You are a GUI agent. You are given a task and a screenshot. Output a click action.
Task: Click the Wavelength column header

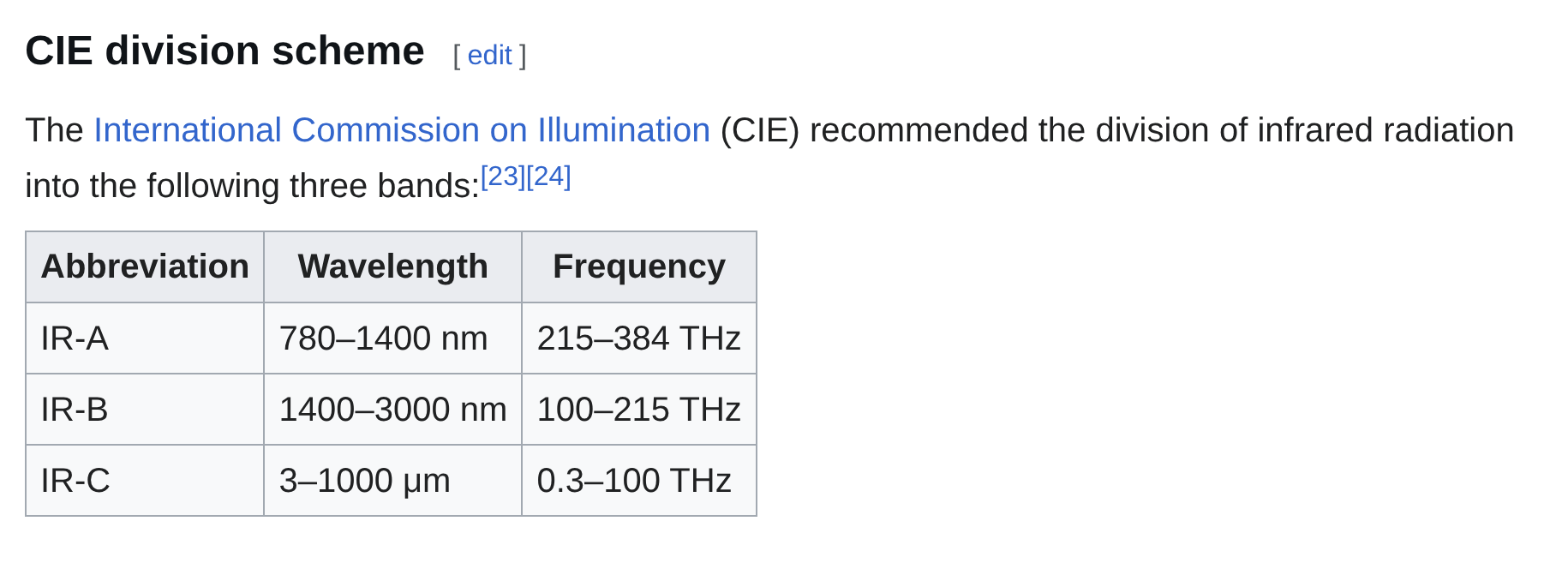[392, 267]
